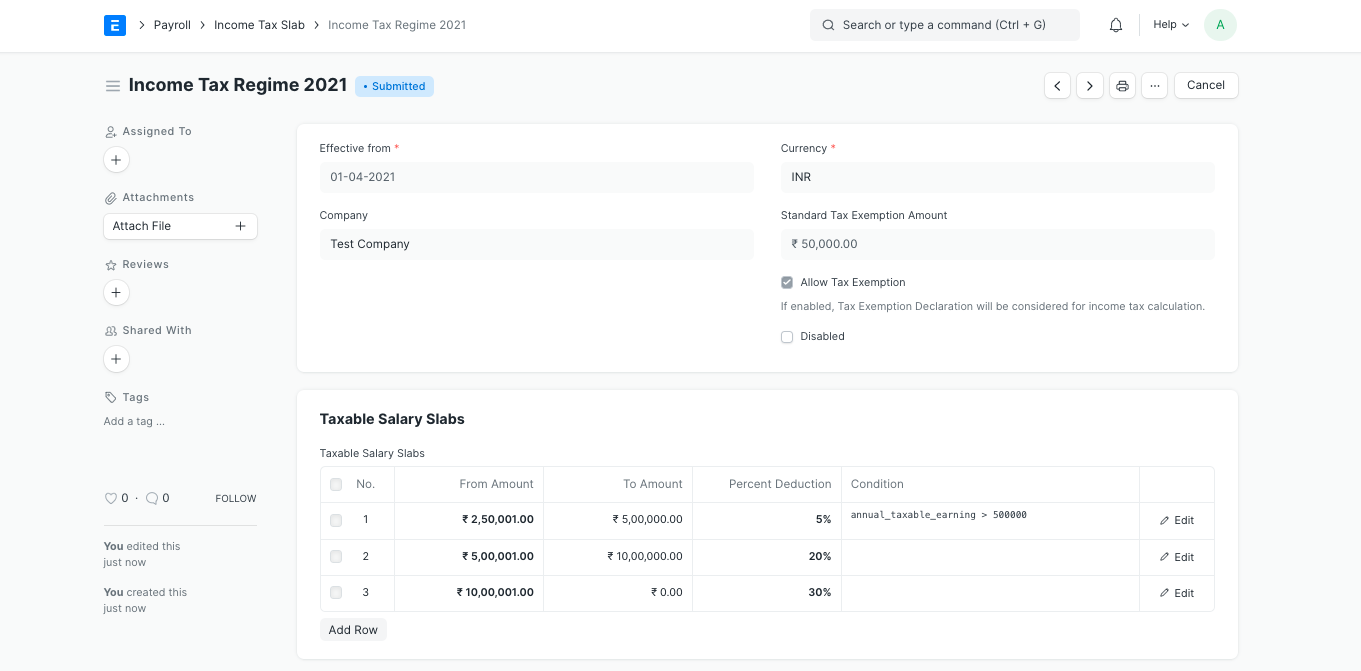Viewport: 1361px width, 671px height.
Task: Toggle the sidebar using the hamburger icon
Action: [x=113, y=86]
